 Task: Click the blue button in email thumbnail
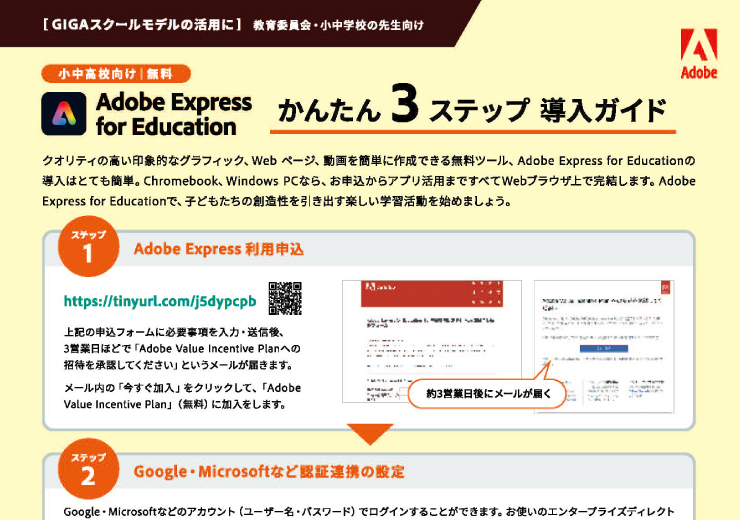(x=604, y=348)
